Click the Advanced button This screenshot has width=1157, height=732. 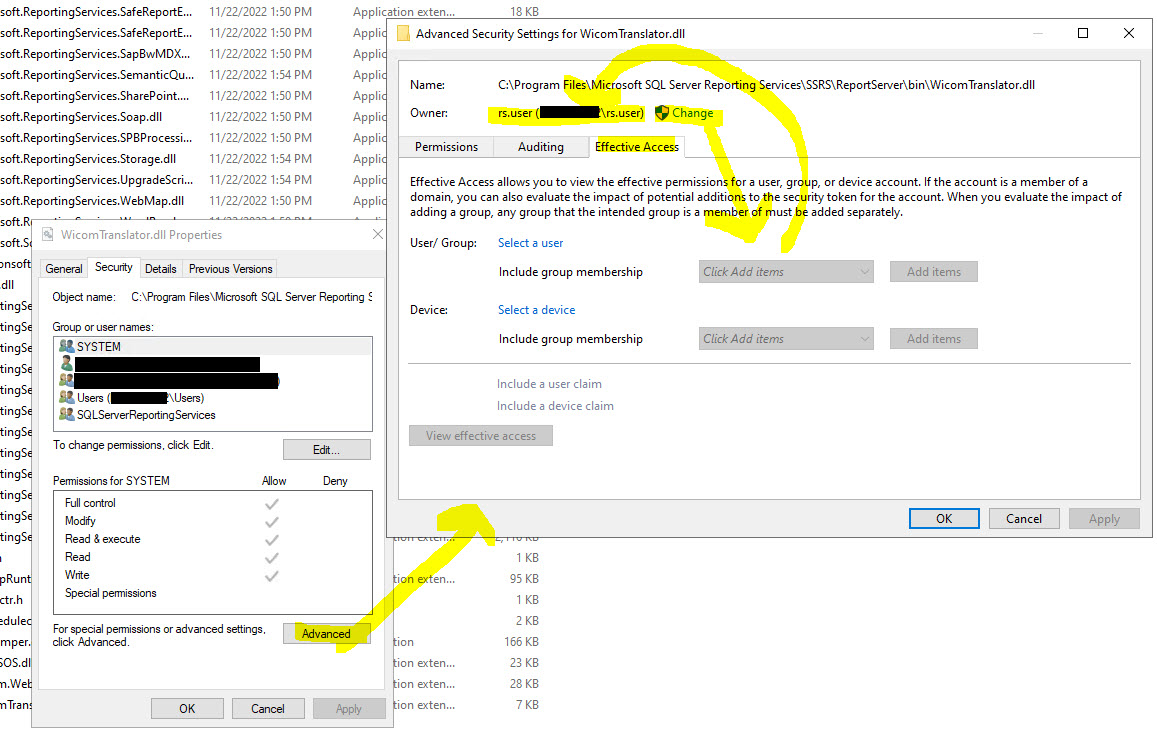tap(329, 633)
